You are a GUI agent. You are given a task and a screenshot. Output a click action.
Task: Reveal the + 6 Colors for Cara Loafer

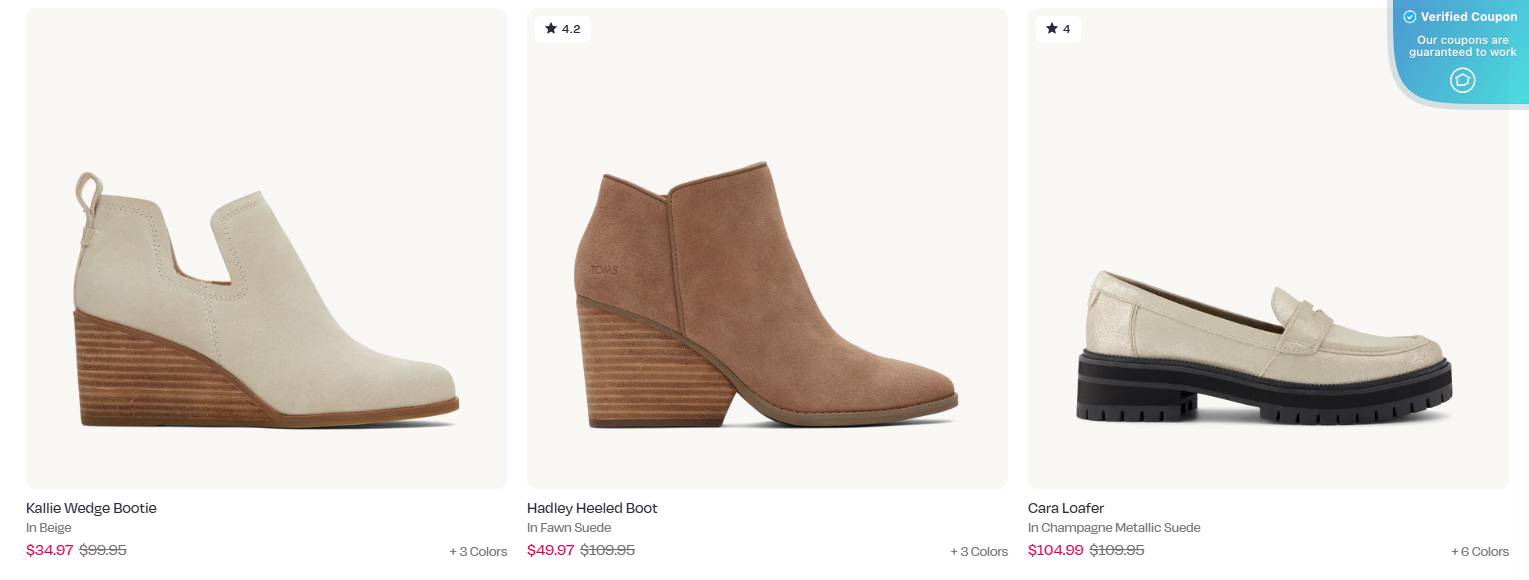pyautogui.click(x=1480, y=551)
